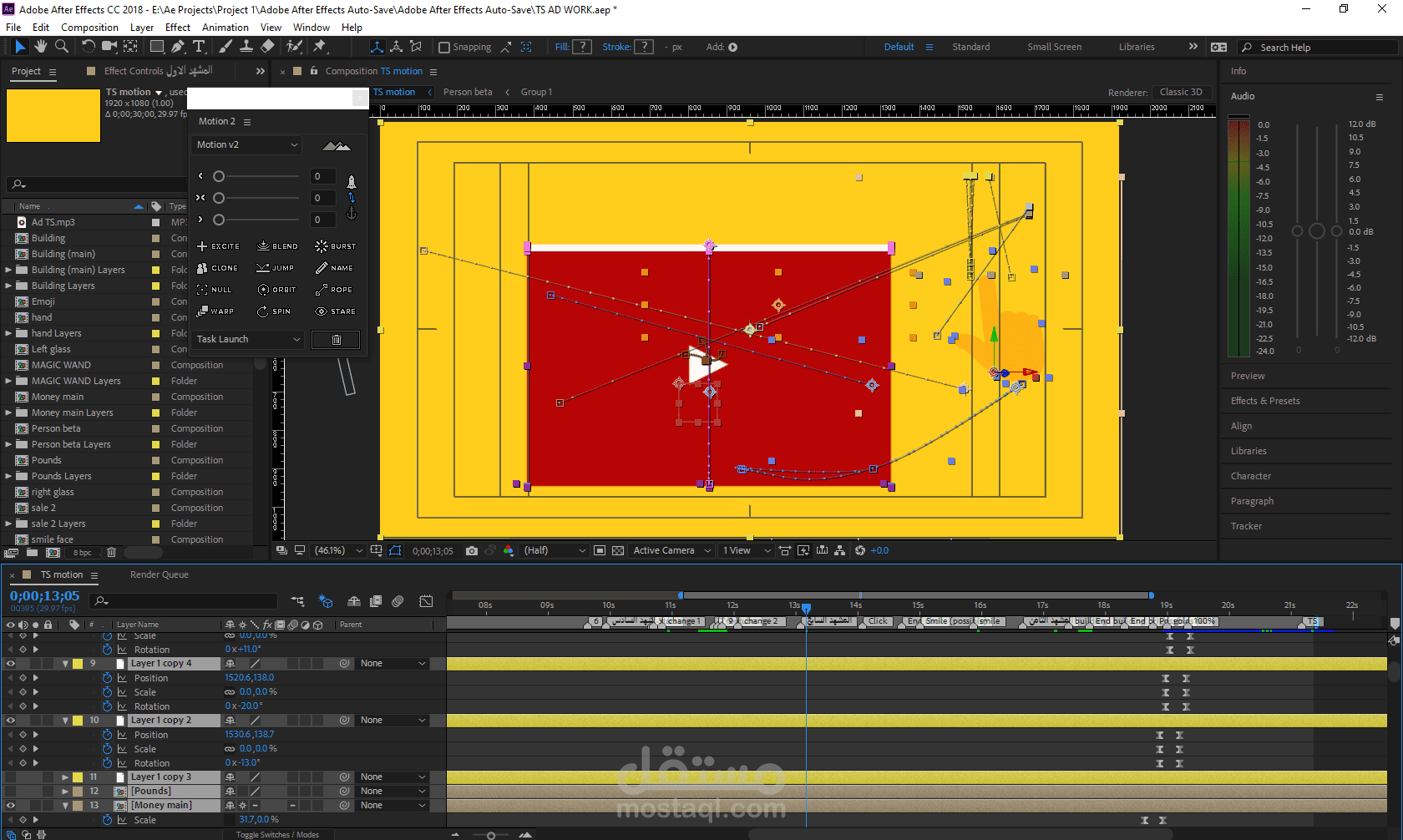Click the Blend tool in Motion 2
Image resolution: width=1403 pixels, height=840 pixels.
point(277,246)
